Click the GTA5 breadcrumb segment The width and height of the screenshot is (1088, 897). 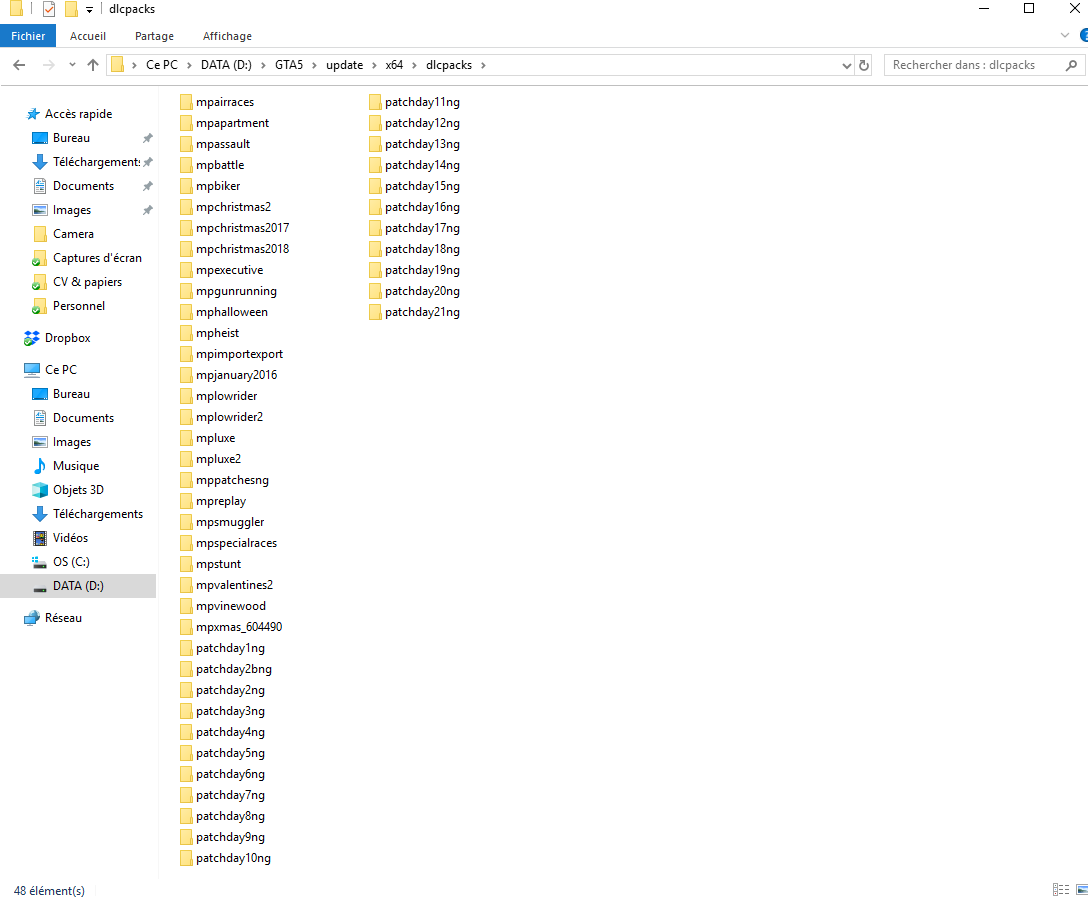(x=289, y=65)
